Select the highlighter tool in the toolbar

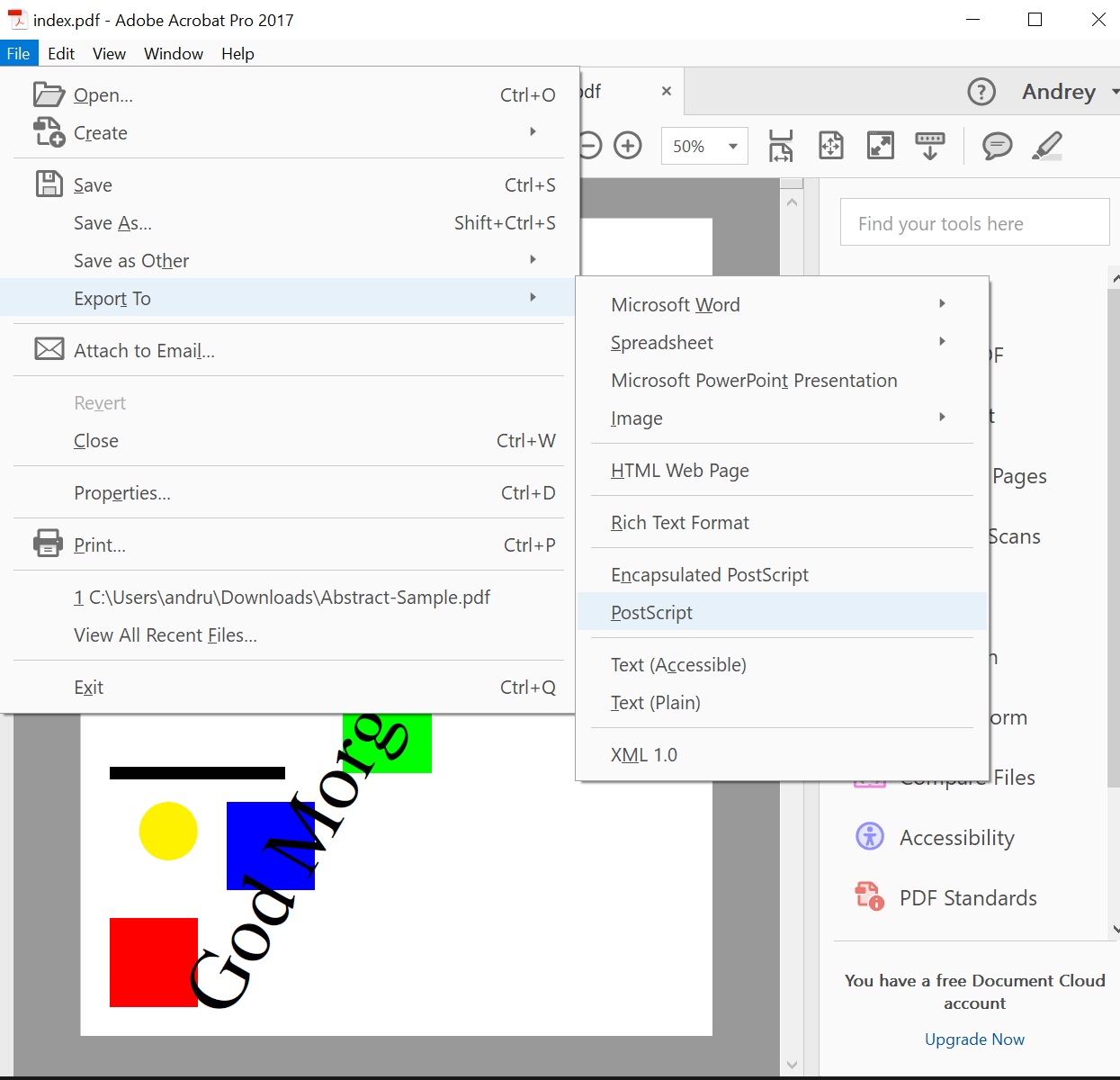tap(1046, 145)
